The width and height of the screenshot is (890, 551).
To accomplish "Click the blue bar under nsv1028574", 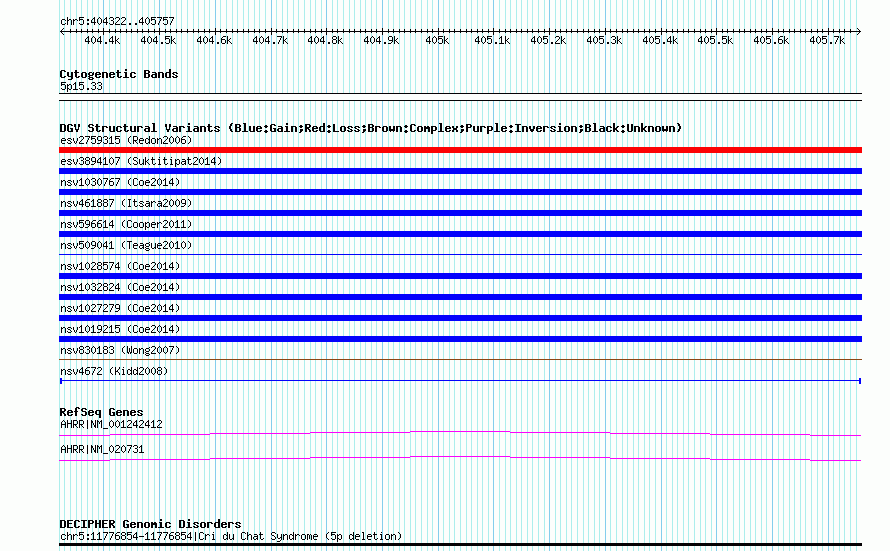I will [x=460, y=276].
